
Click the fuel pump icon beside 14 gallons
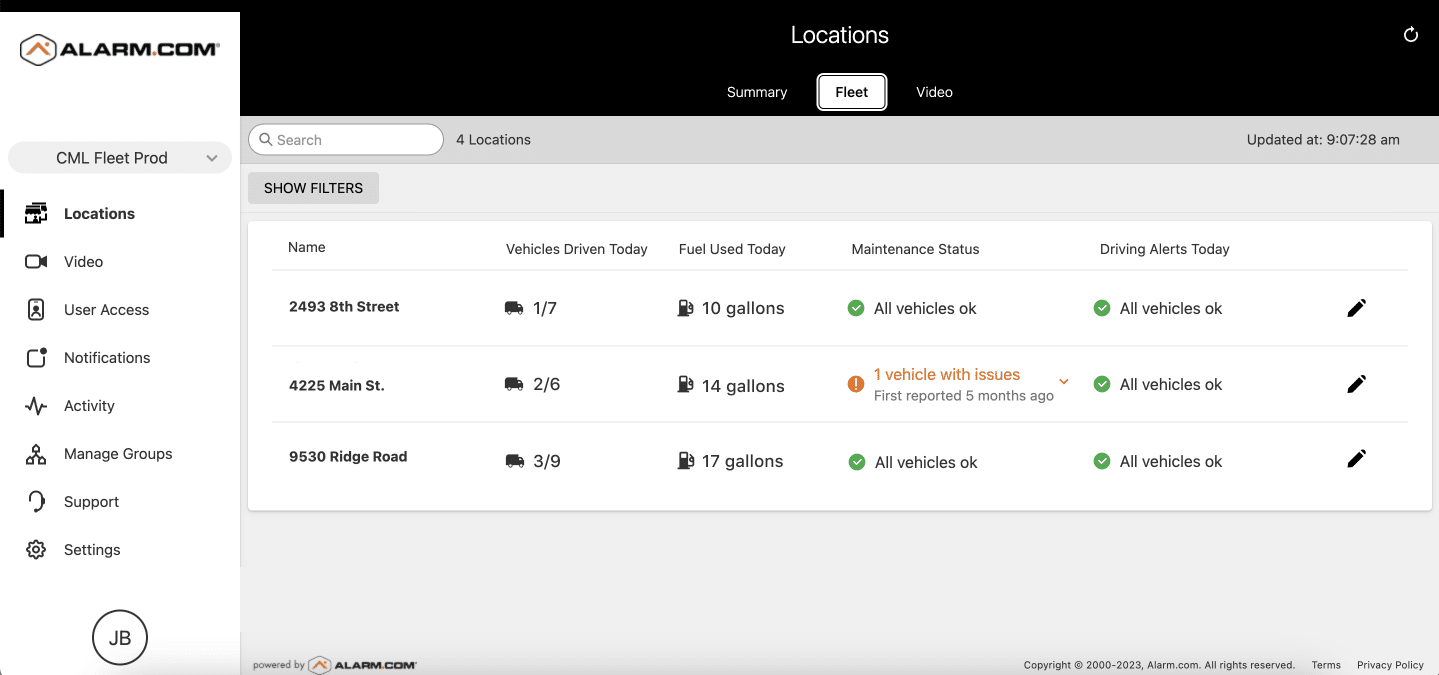(685, 384)
